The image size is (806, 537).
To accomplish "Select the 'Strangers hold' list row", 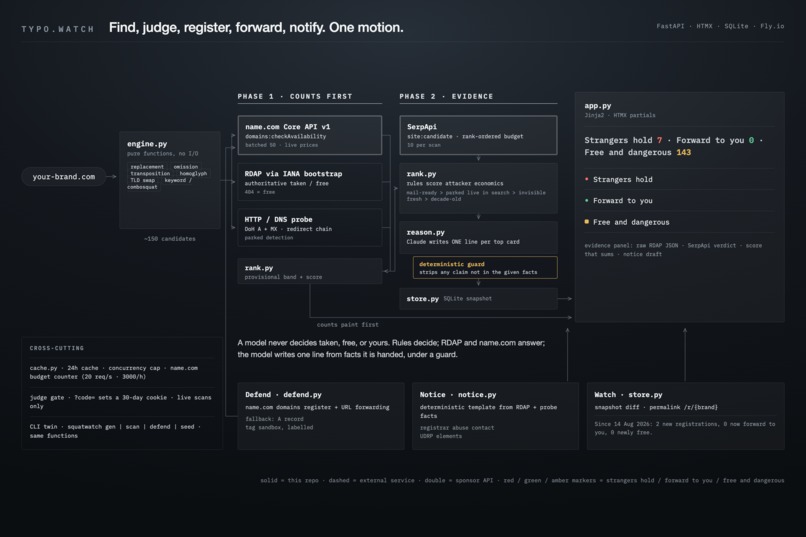I will 679,179.
